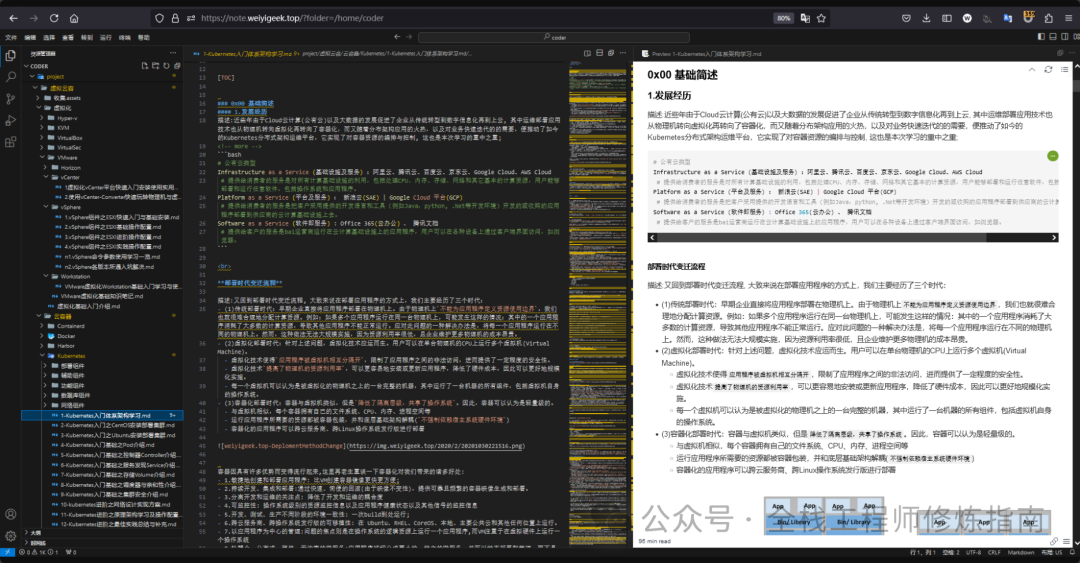Reload the browser page
Viewport: 1080px width, 563px height.
coord(54,19)
